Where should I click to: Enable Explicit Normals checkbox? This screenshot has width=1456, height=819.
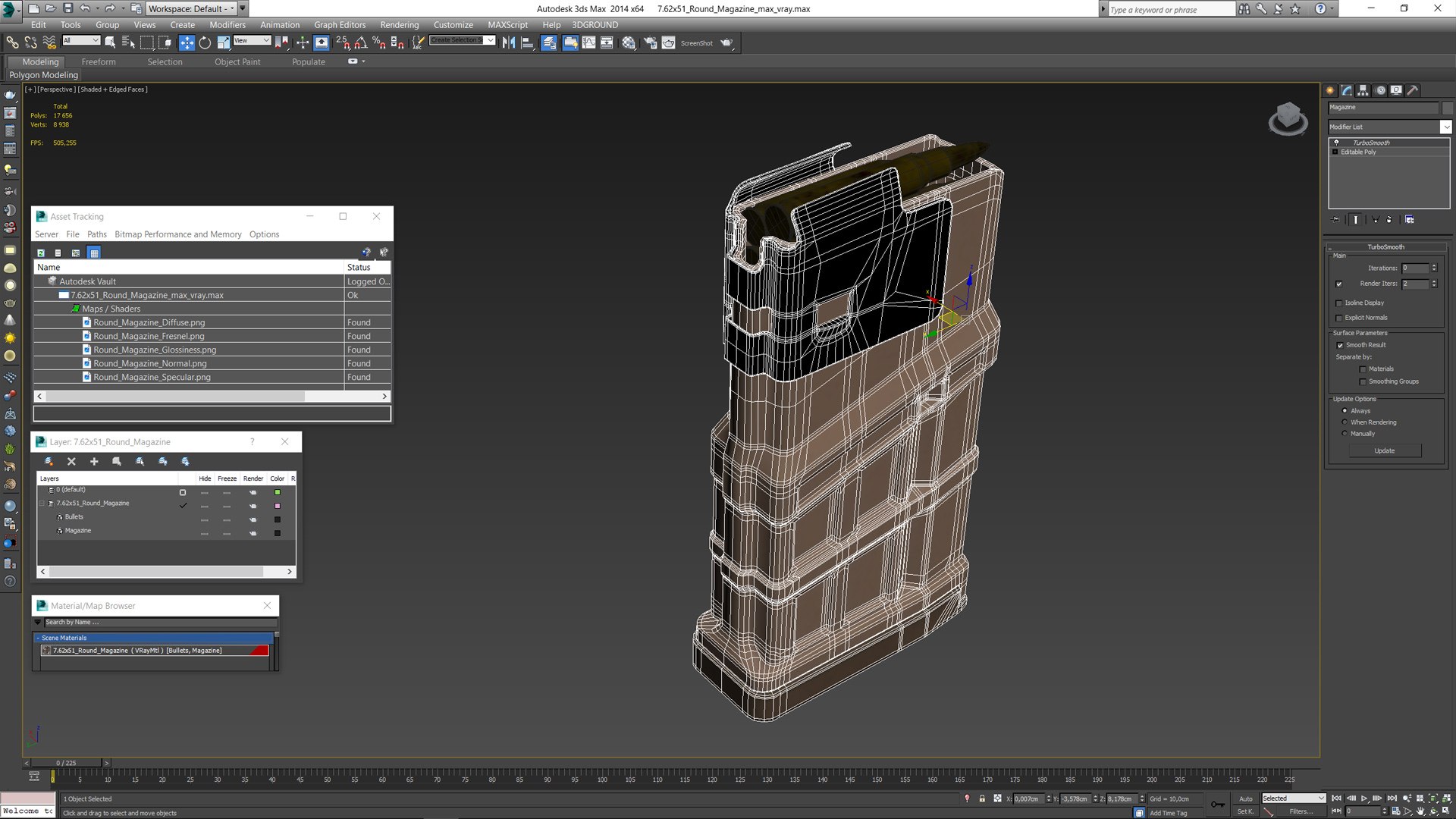pyautogui.click(x=1339, y=318)
